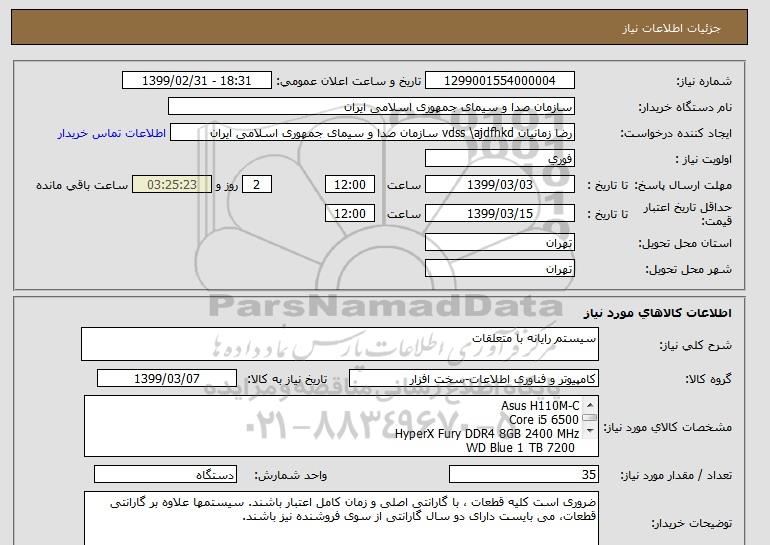Click inside the buyer notes text area
The height and width of the screenshot is (545, 770).
pyautogui.click(x=341, y=518)
